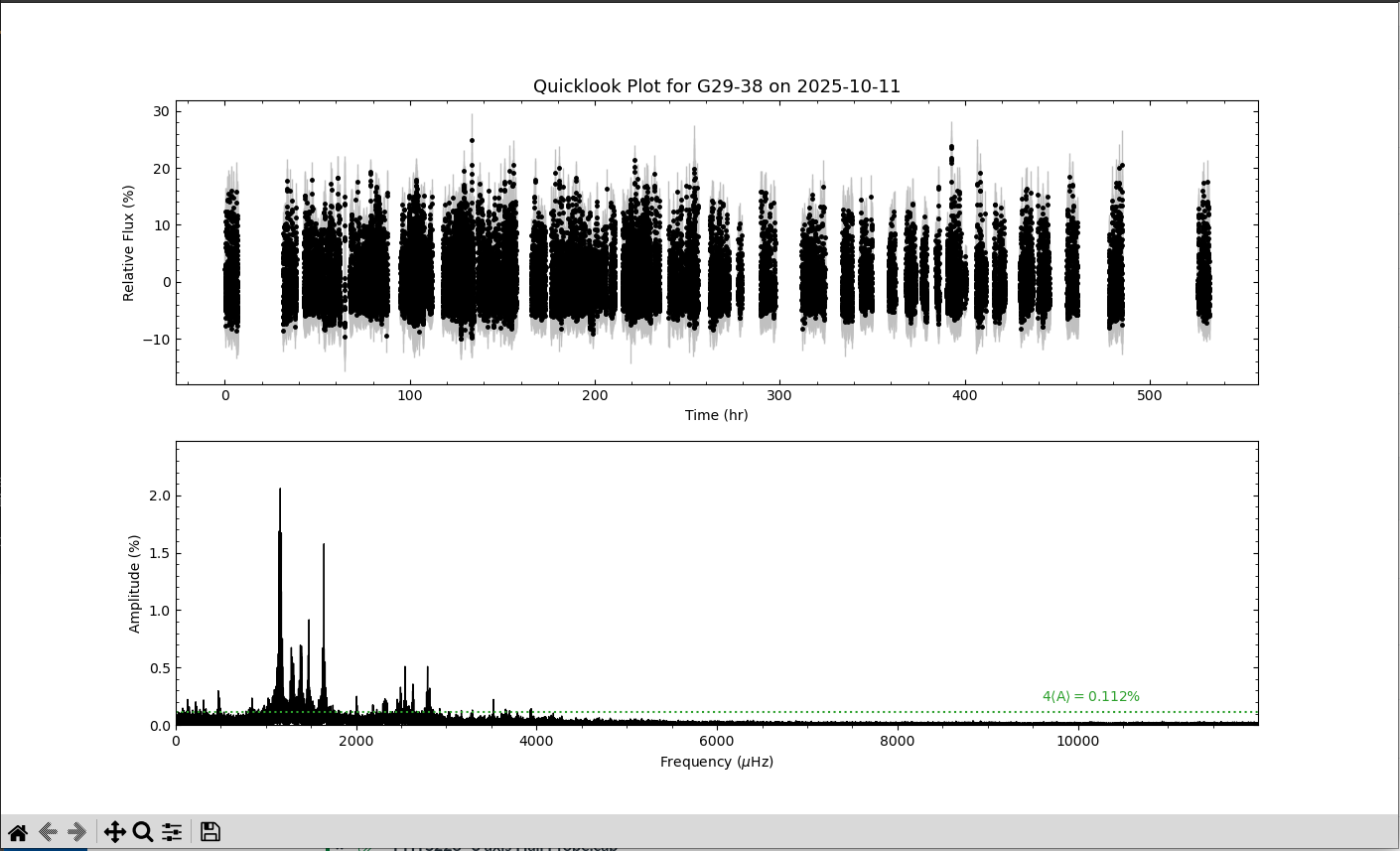Reset the plot to original view (Home)

coord(18,832)
